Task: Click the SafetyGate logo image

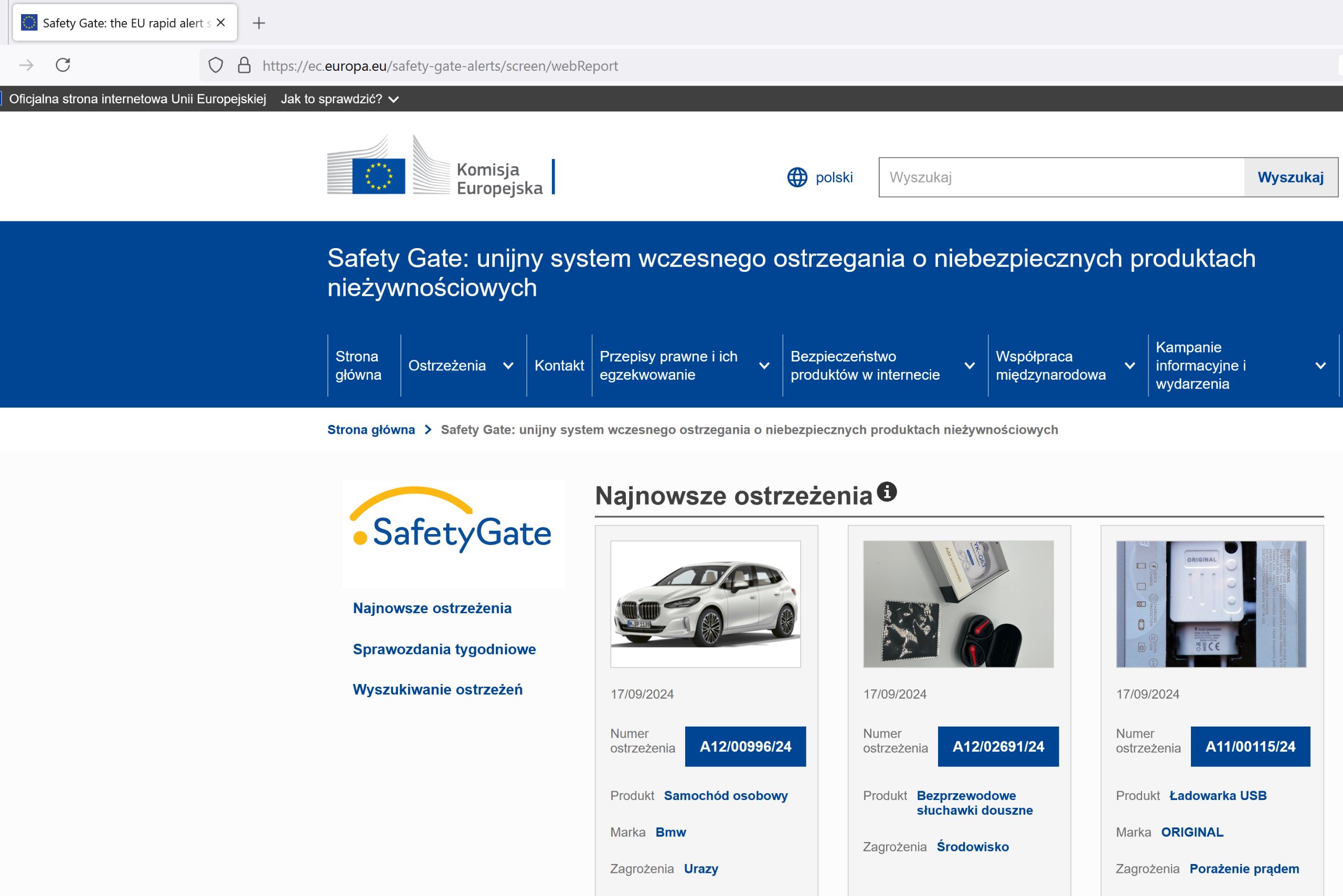Action: [454, 534]
